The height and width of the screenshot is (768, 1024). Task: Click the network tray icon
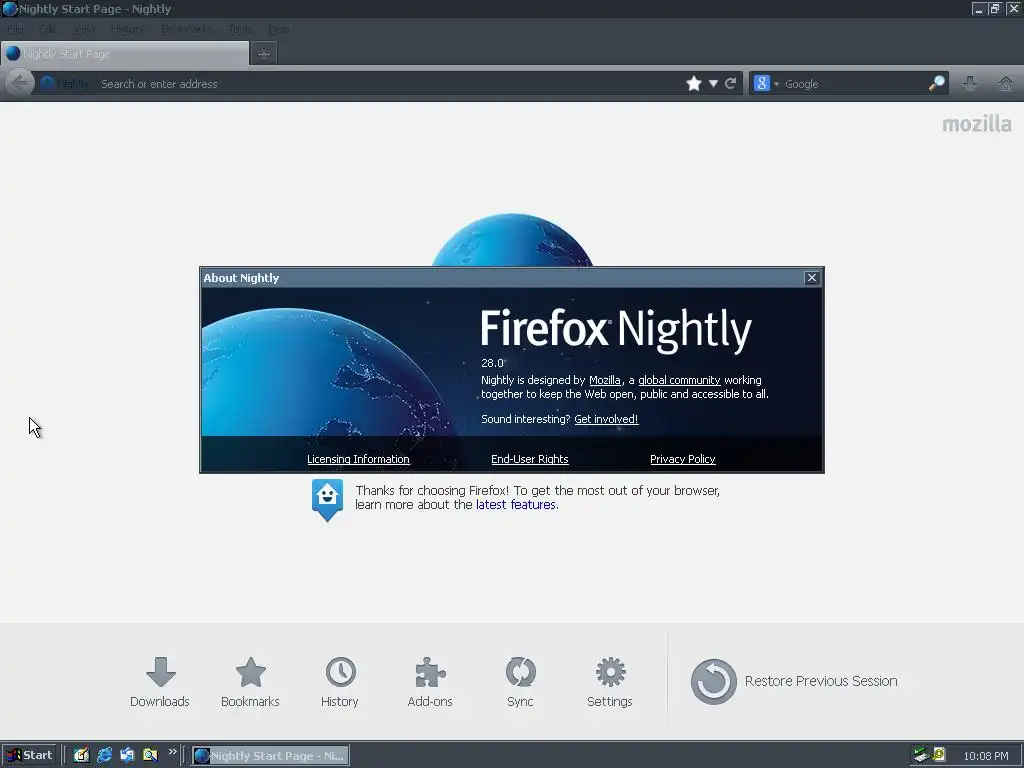click(x=921, y=755)
